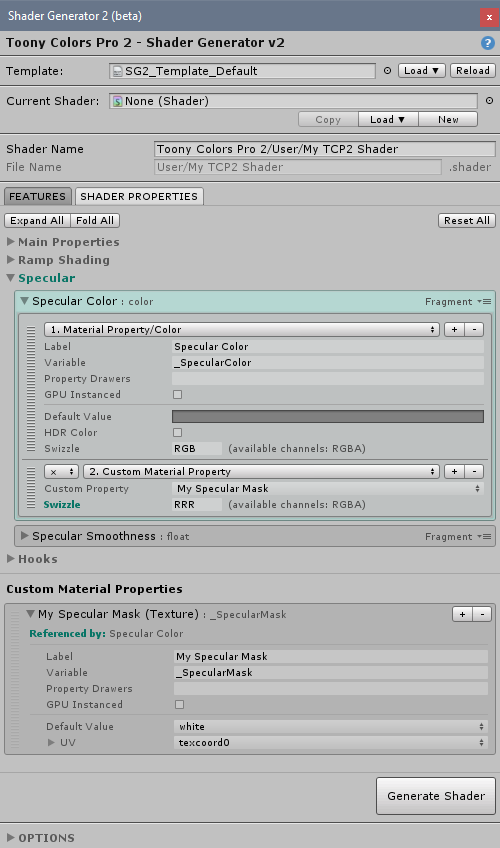Toggle GPU Instanced for My Specular Mask
This screenshot has width=500, height=848.
click(179, 705)
